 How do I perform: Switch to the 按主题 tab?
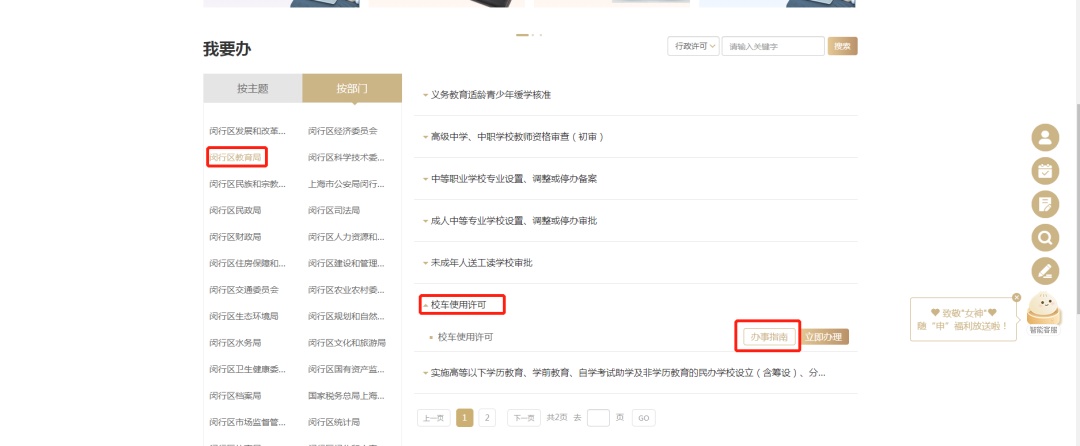point(252,88)
